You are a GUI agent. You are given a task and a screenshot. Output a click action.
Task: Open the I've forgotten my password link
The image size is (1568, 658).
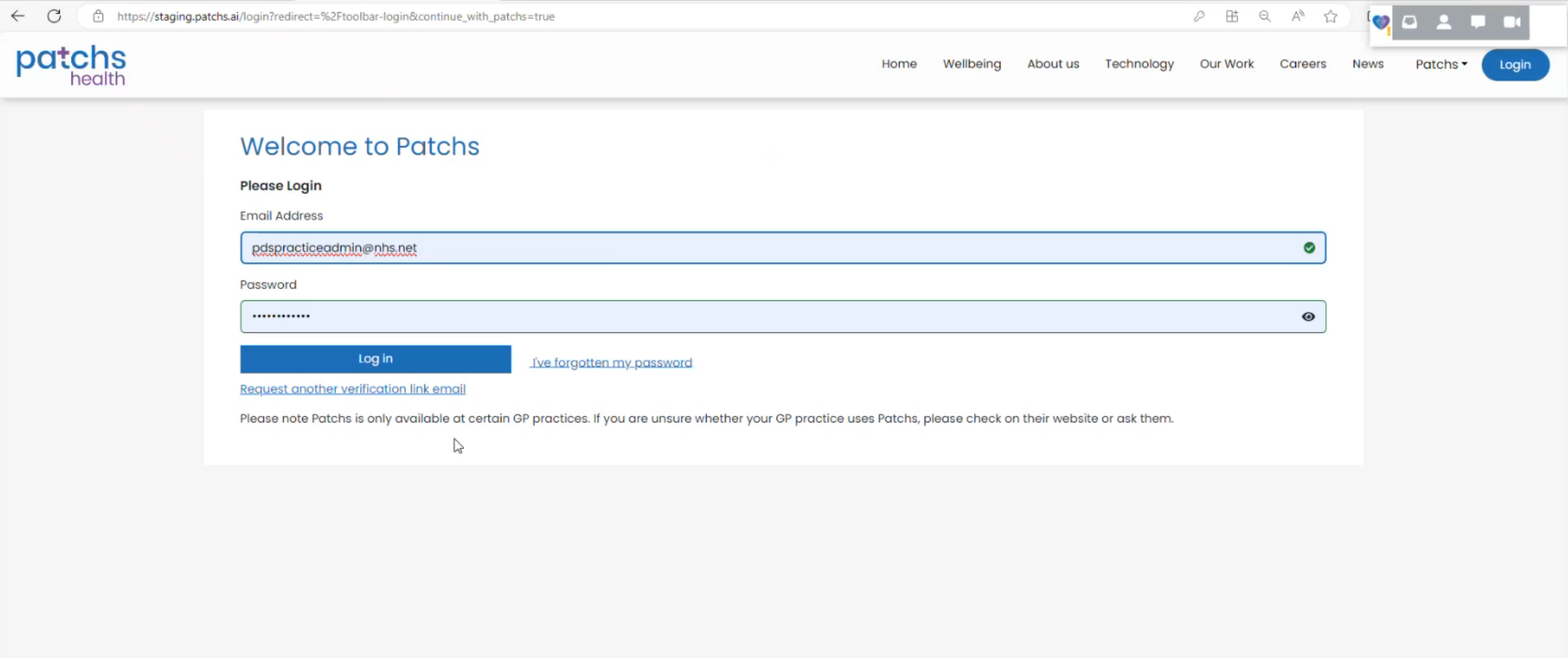pos(611,363)
